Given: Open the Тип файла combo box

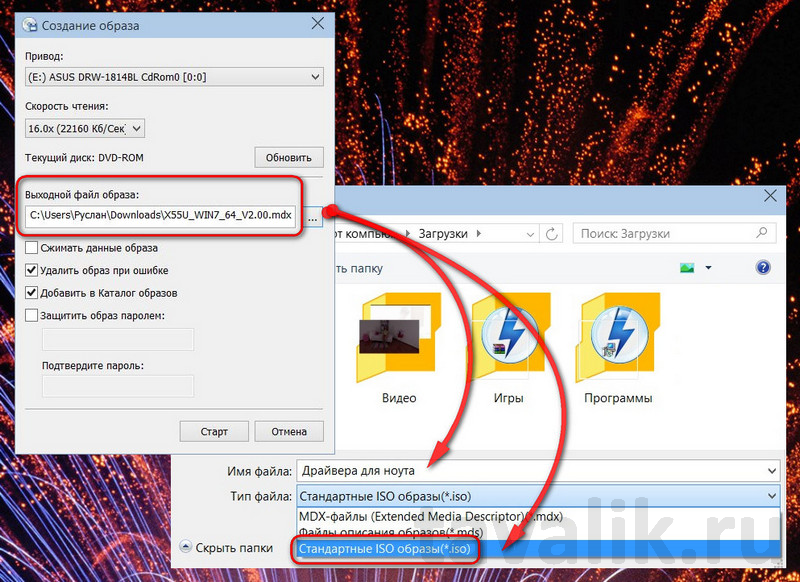Looking at the screenshot, I should coord(538,496).
